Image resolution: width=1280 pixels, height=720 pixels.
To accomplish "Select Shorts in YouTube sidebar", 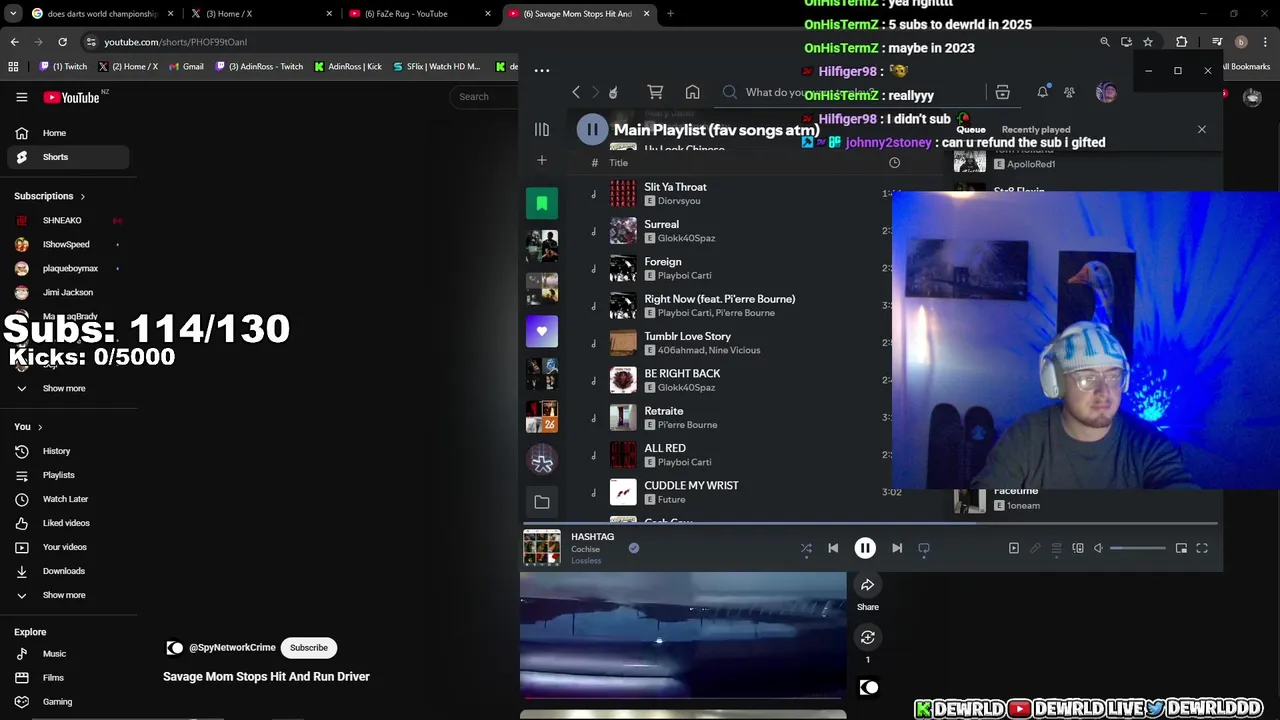I will [66, 157].
